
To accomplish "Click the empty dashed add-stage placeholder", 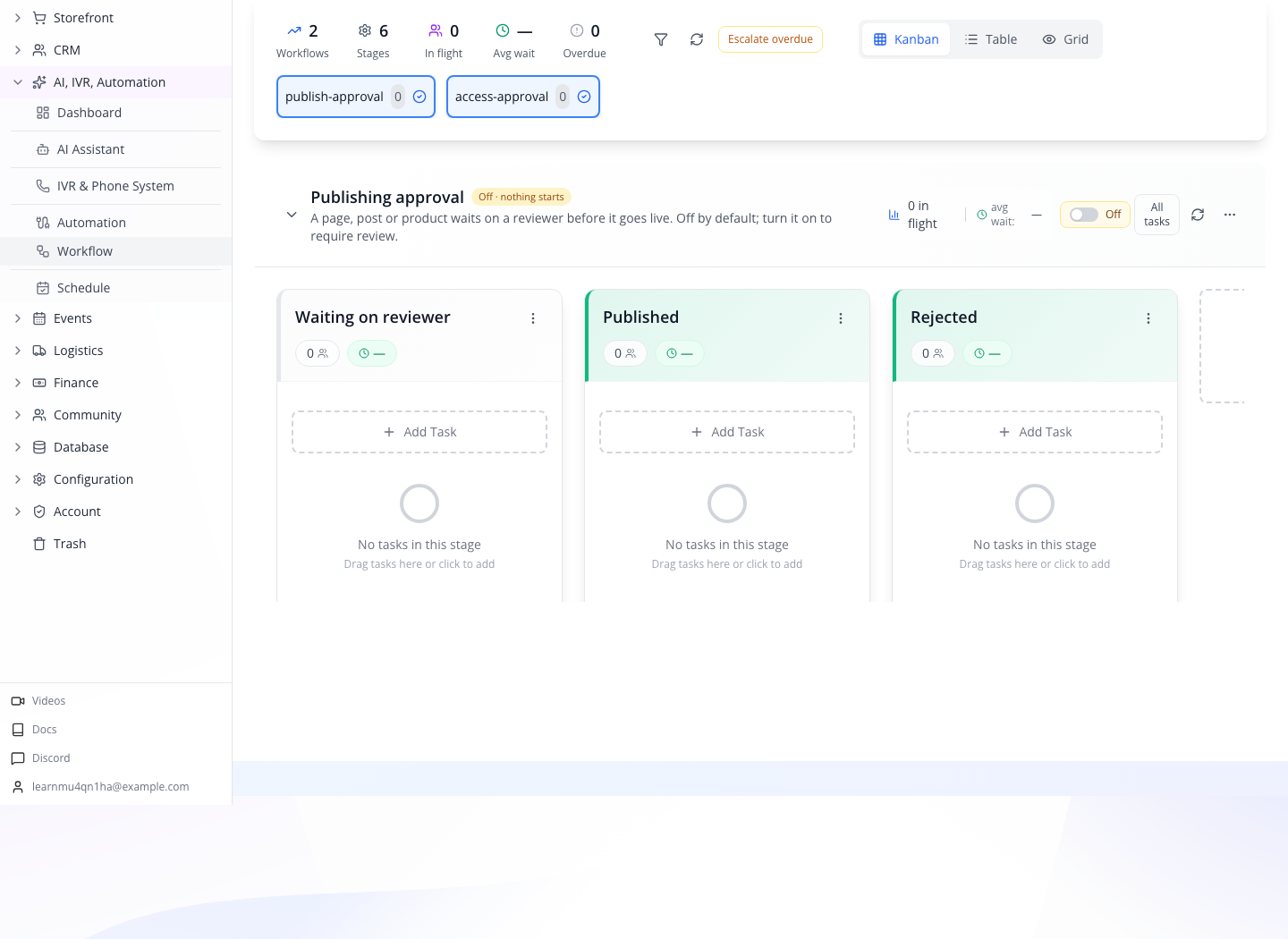I will point(1222,346).
